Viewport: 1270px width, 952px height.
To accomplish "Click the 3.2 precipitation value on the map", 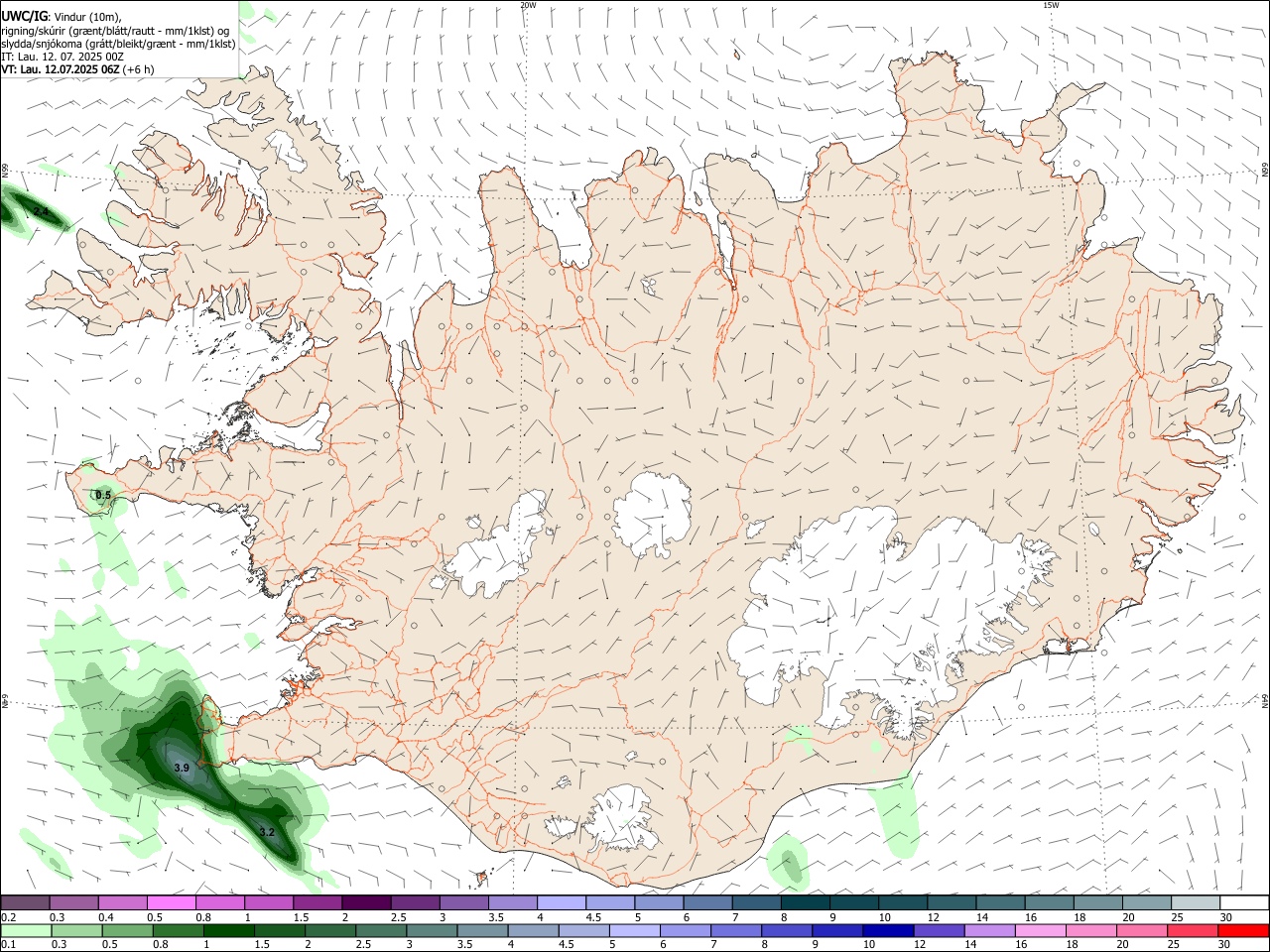I will [x=266, y=832].
